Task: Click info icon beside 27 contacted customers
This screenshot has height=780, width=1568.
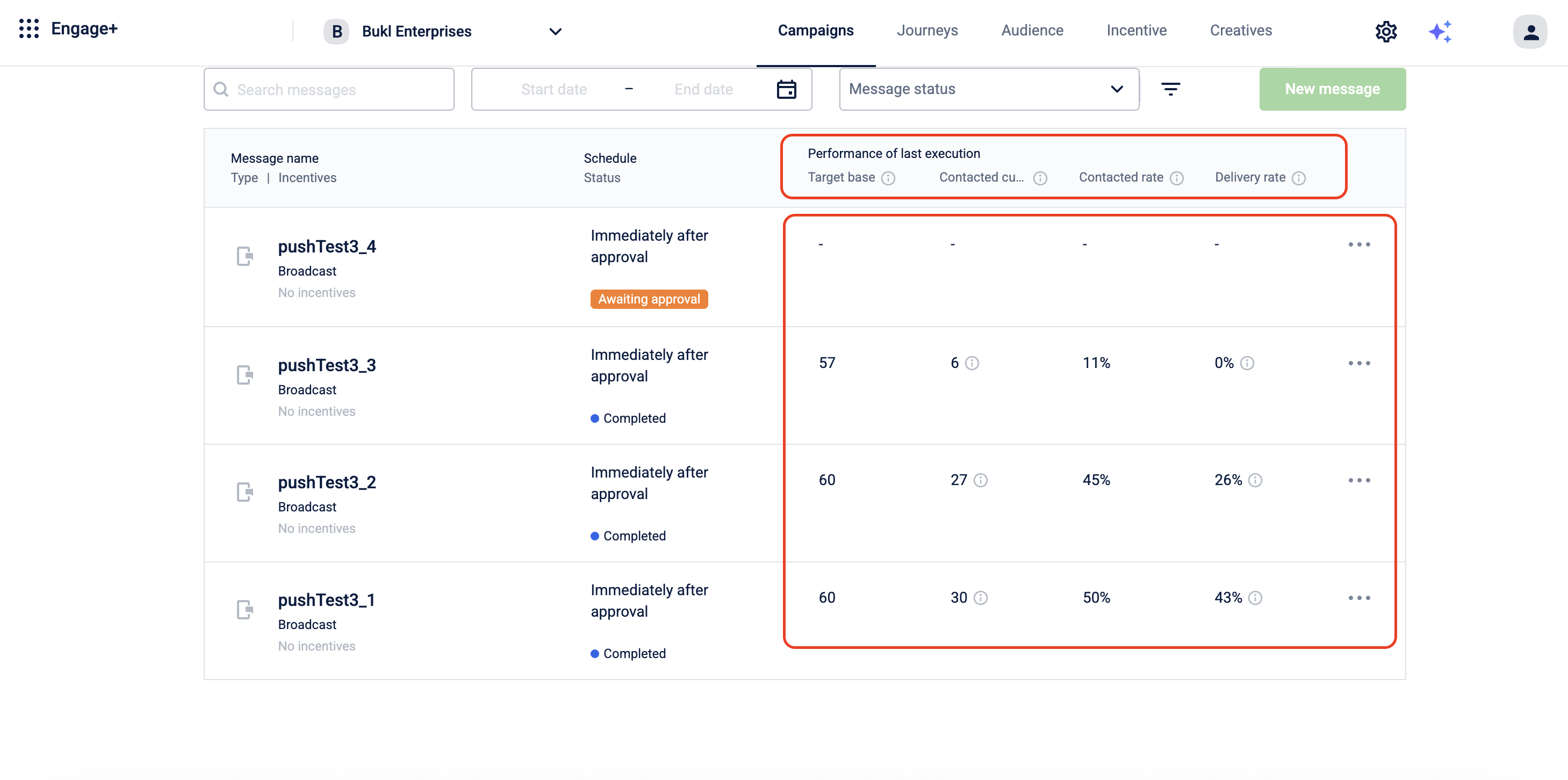Action: point(980,481)
